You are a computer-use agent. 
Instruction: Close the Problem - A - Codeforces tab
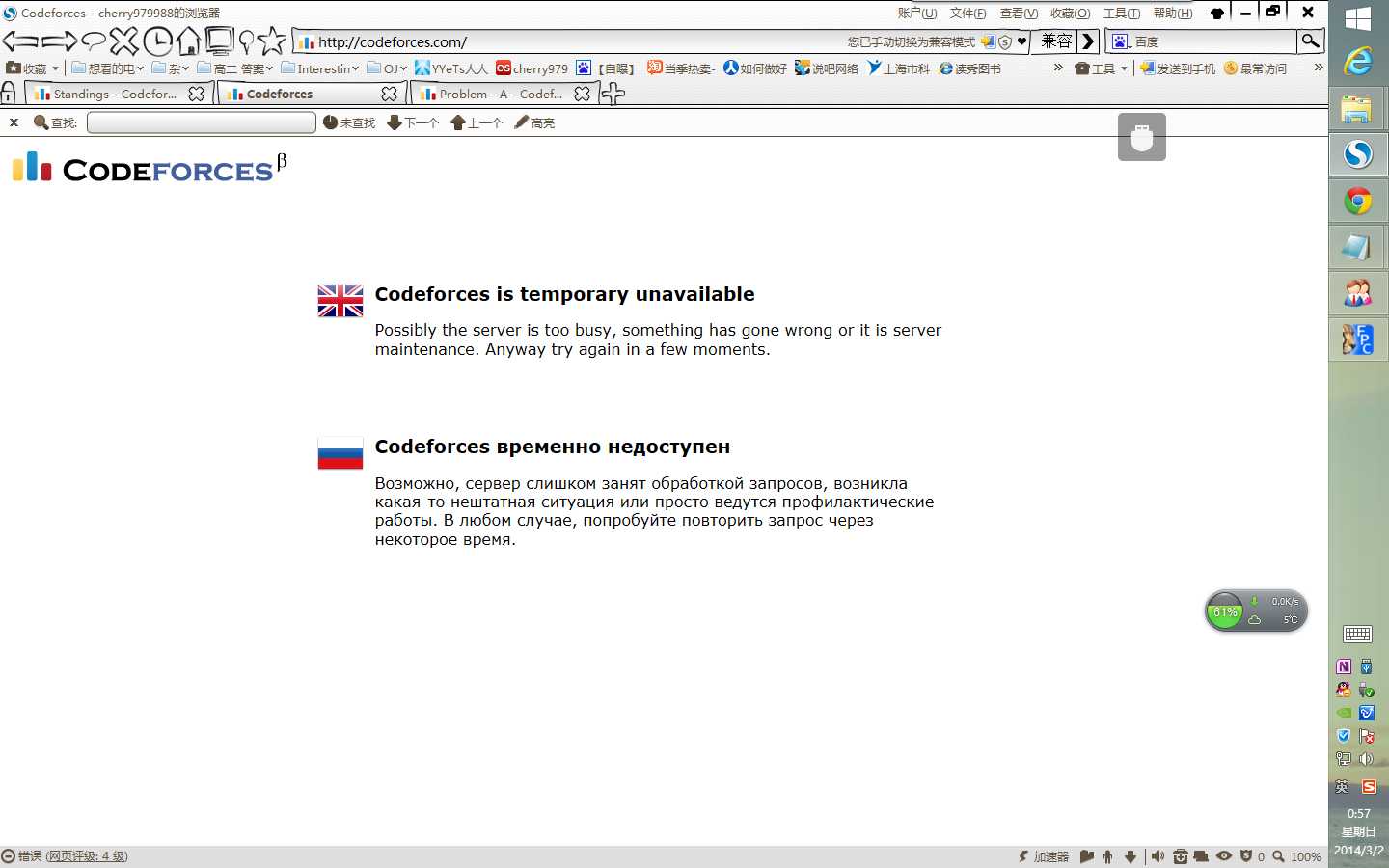click(x=583, y=94)
